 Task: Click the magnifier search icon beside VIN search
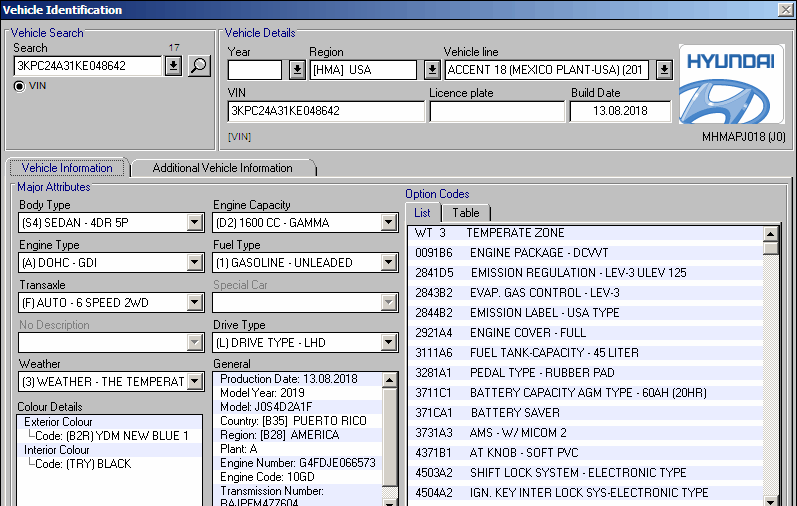[x=199, y=66]
